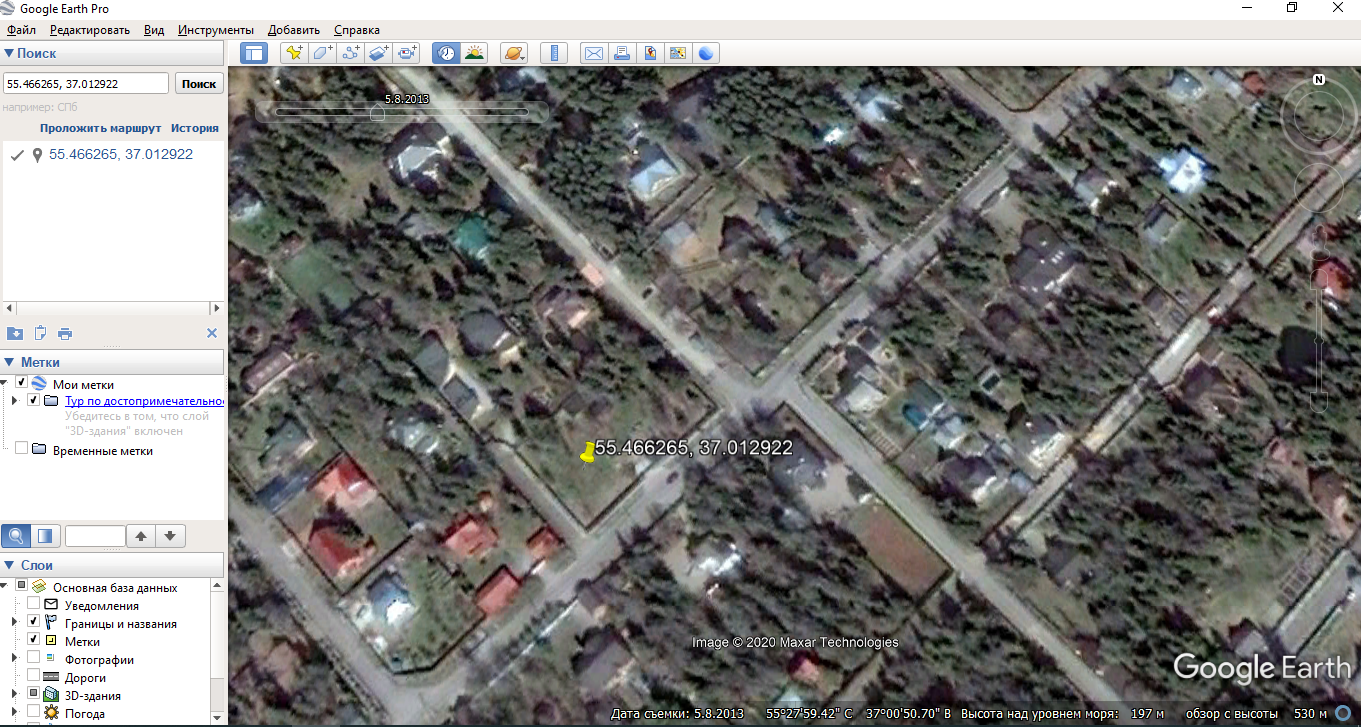This screenshot has height=727, width=1361.
Task: Click the historical imagery time slider handle
Action: [377, 113]
